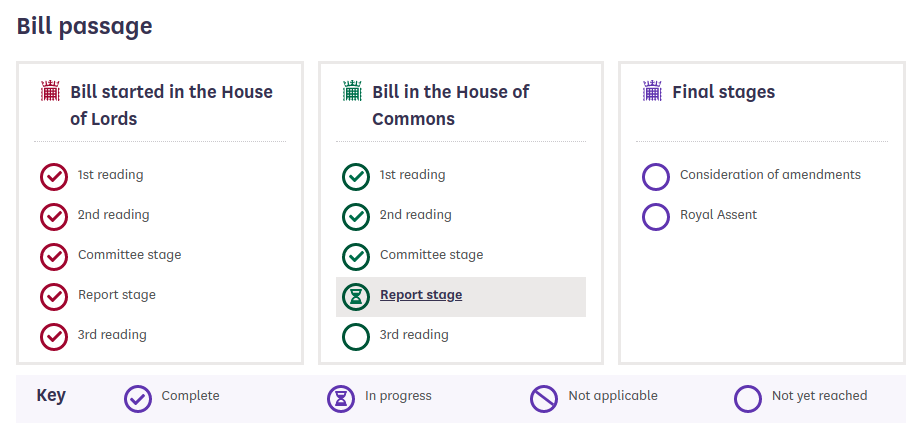Click the Commons Committee stage checkmark icon
915x437 pixels.
coord(356,257)
